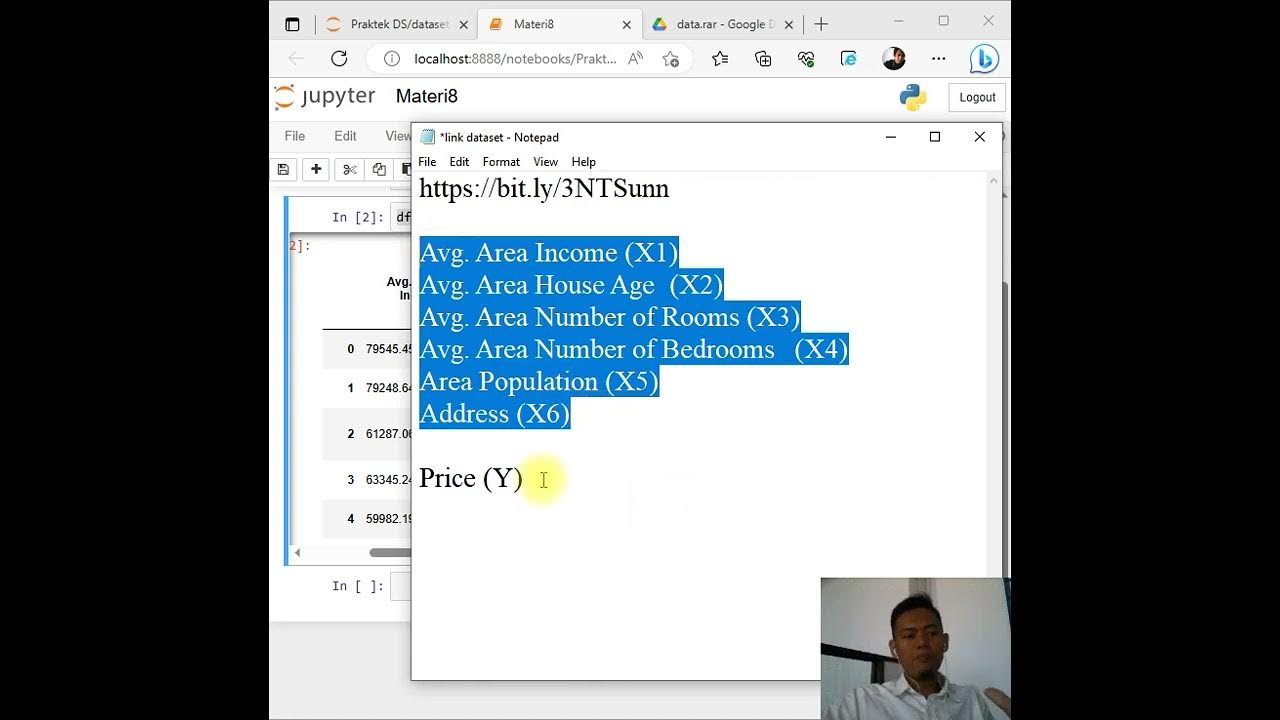
Task: Open the Notepad Edit menu
Action: point(459,161)
